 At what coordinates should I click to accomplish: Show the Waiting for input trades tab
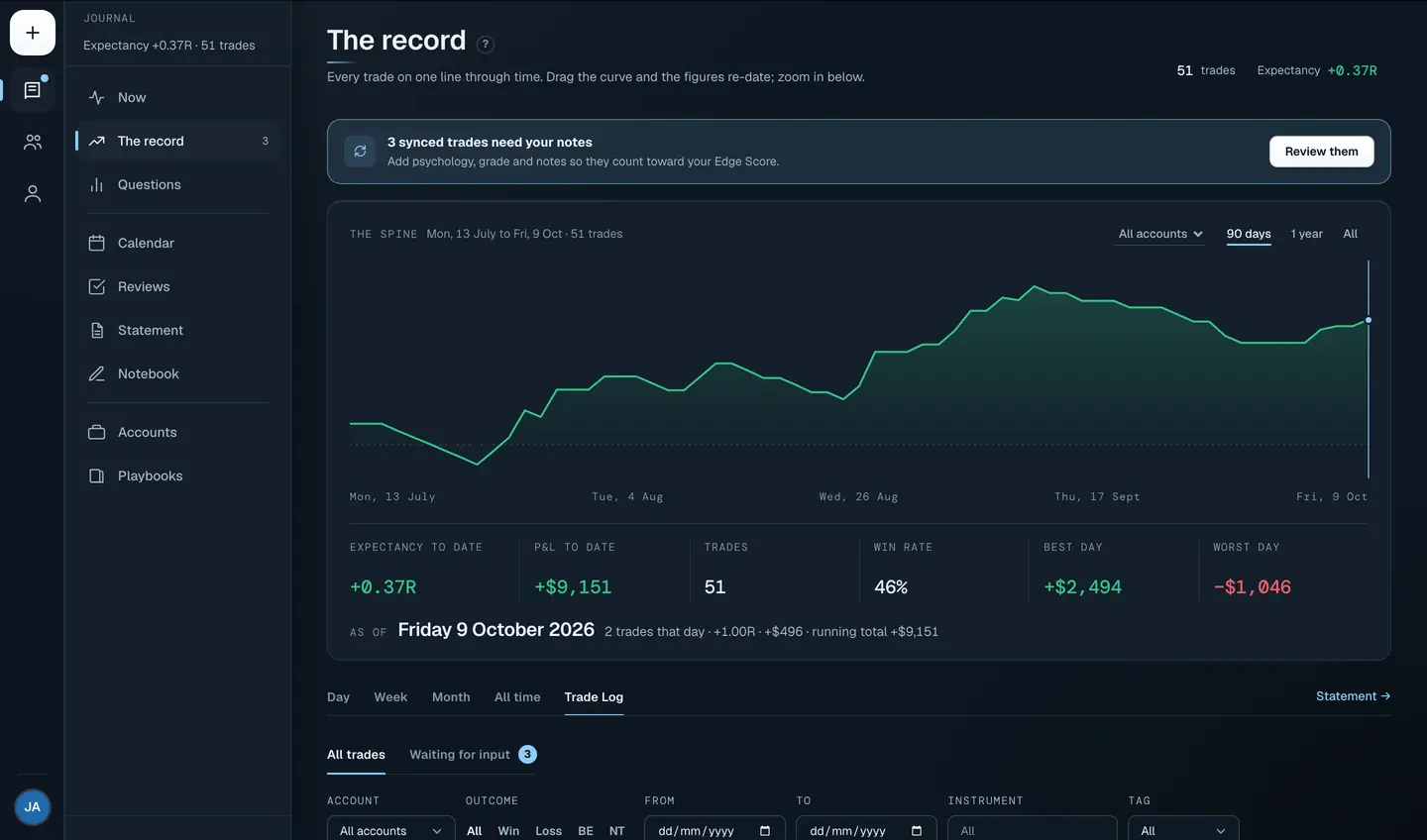tap(473, 755)
